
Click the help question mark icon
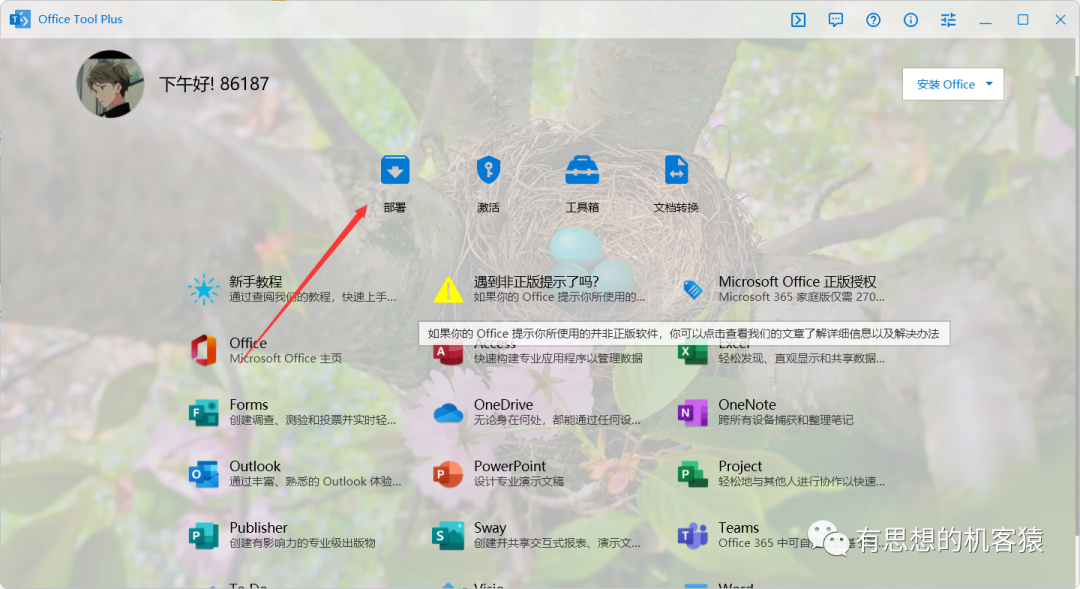pyautogui.click(x=873, y=19)
